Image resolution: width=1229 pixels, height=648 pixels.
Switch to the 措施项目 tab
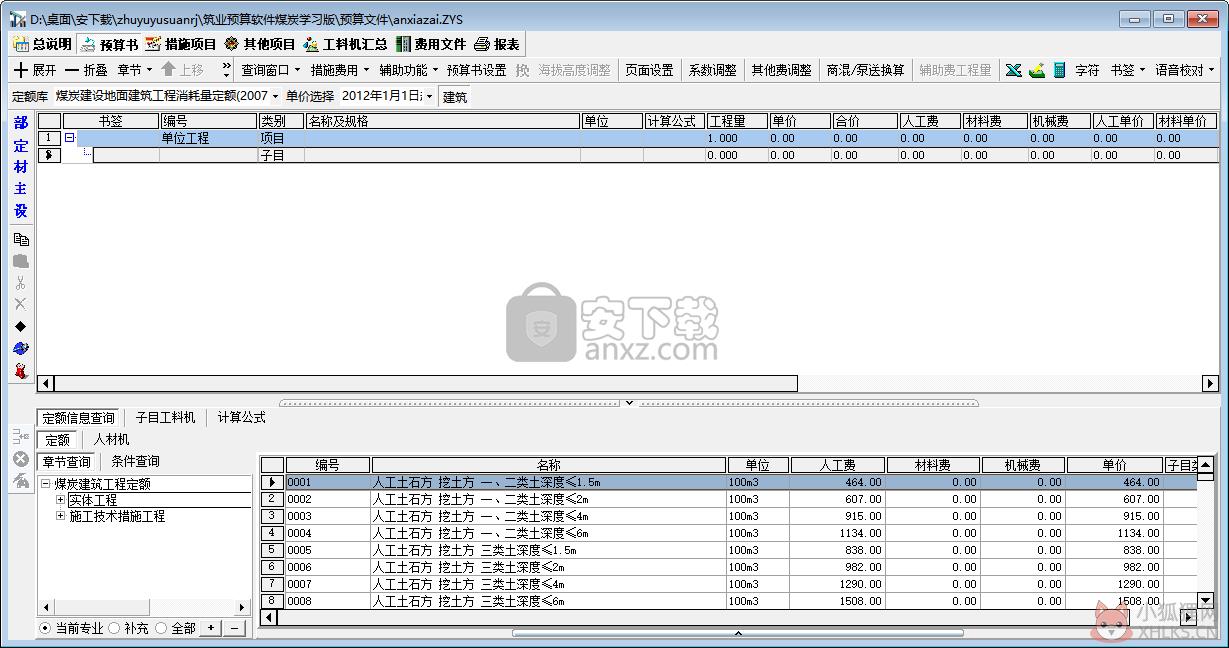(180, 44)
